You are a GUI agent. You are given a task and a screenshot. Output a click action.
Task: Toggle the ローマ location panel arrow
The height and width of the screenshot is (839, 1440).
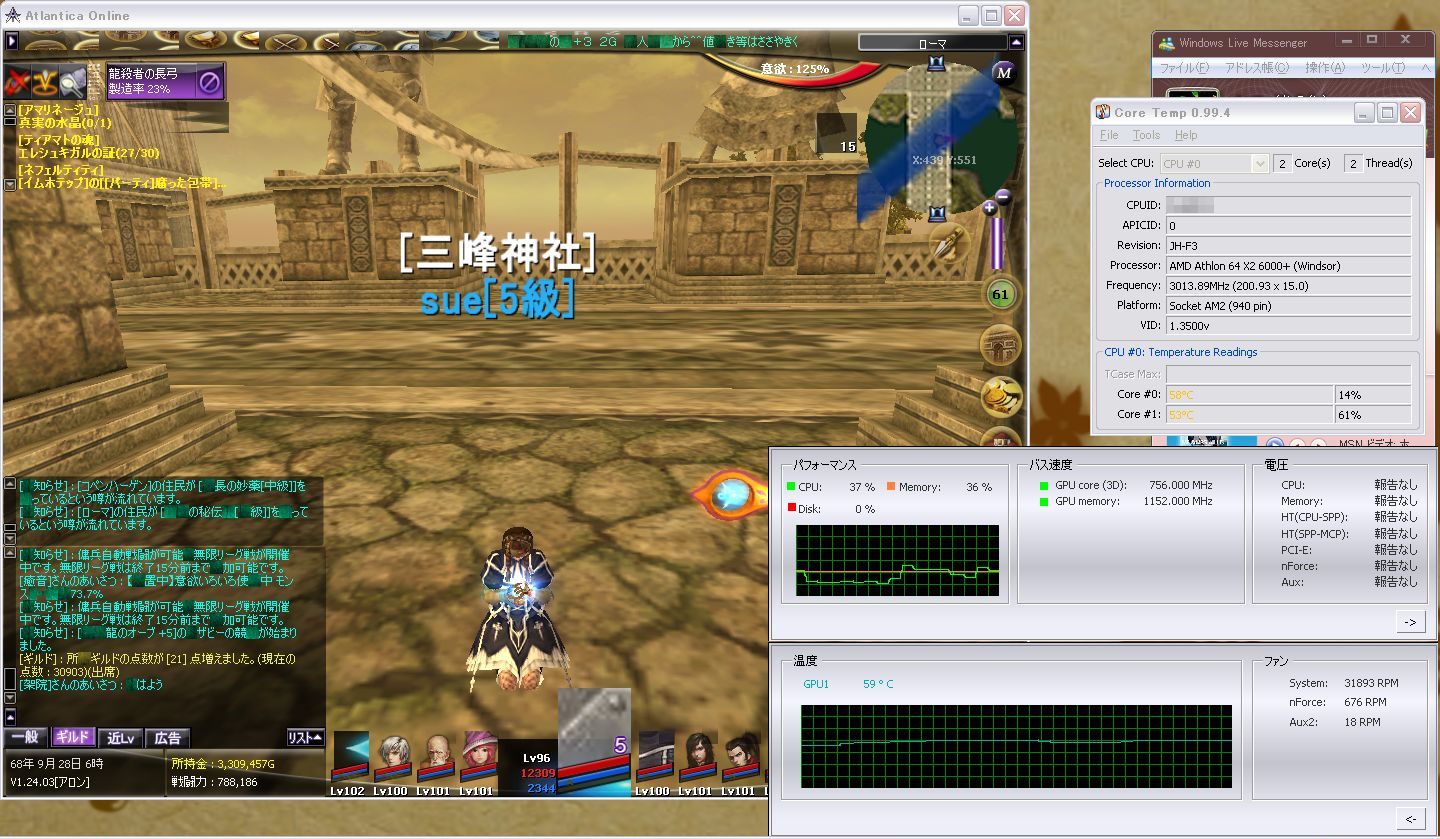[x=1017, y=43]
